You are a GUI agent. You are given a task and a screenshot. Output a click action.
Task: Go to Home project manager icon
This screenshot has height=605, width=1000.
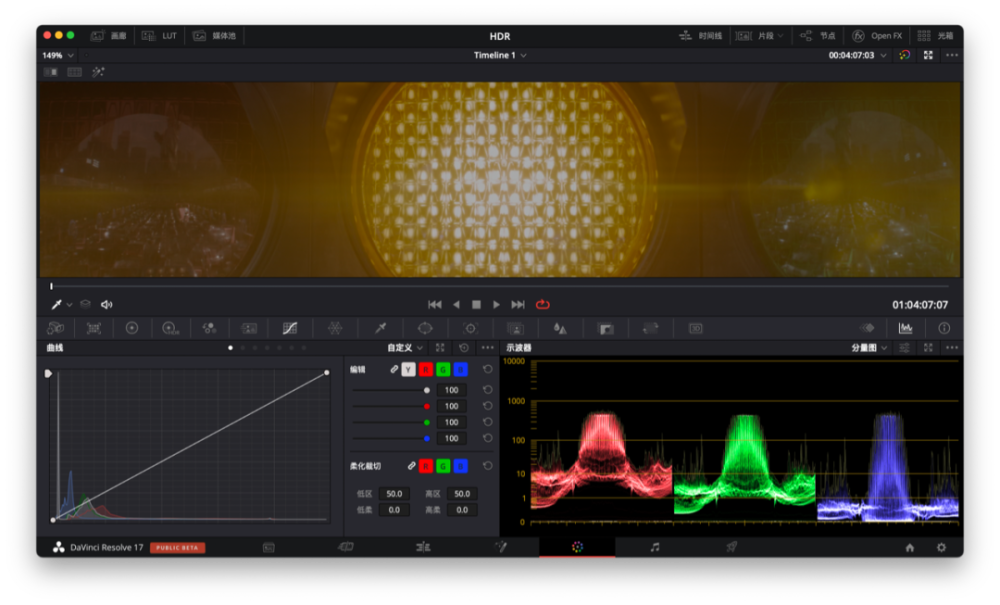pos(909,548)
